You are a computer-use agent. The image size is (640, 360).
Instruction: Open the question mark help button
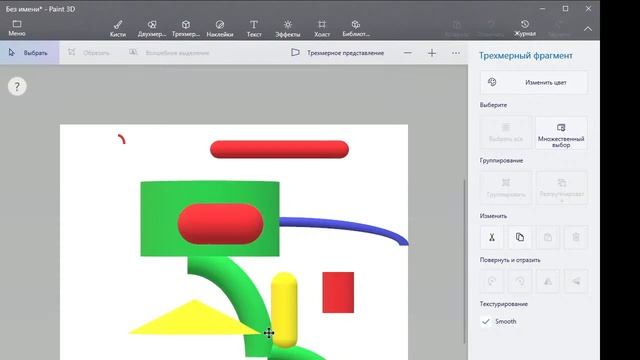click(17, 87)
